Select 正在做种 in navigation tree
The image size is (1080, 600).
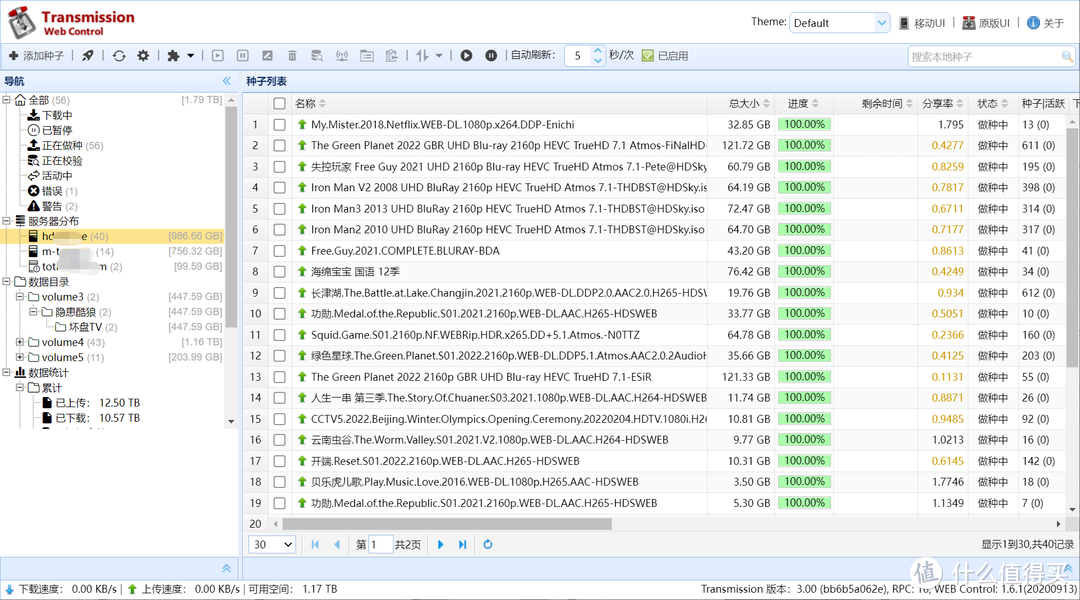coord(62,146)
